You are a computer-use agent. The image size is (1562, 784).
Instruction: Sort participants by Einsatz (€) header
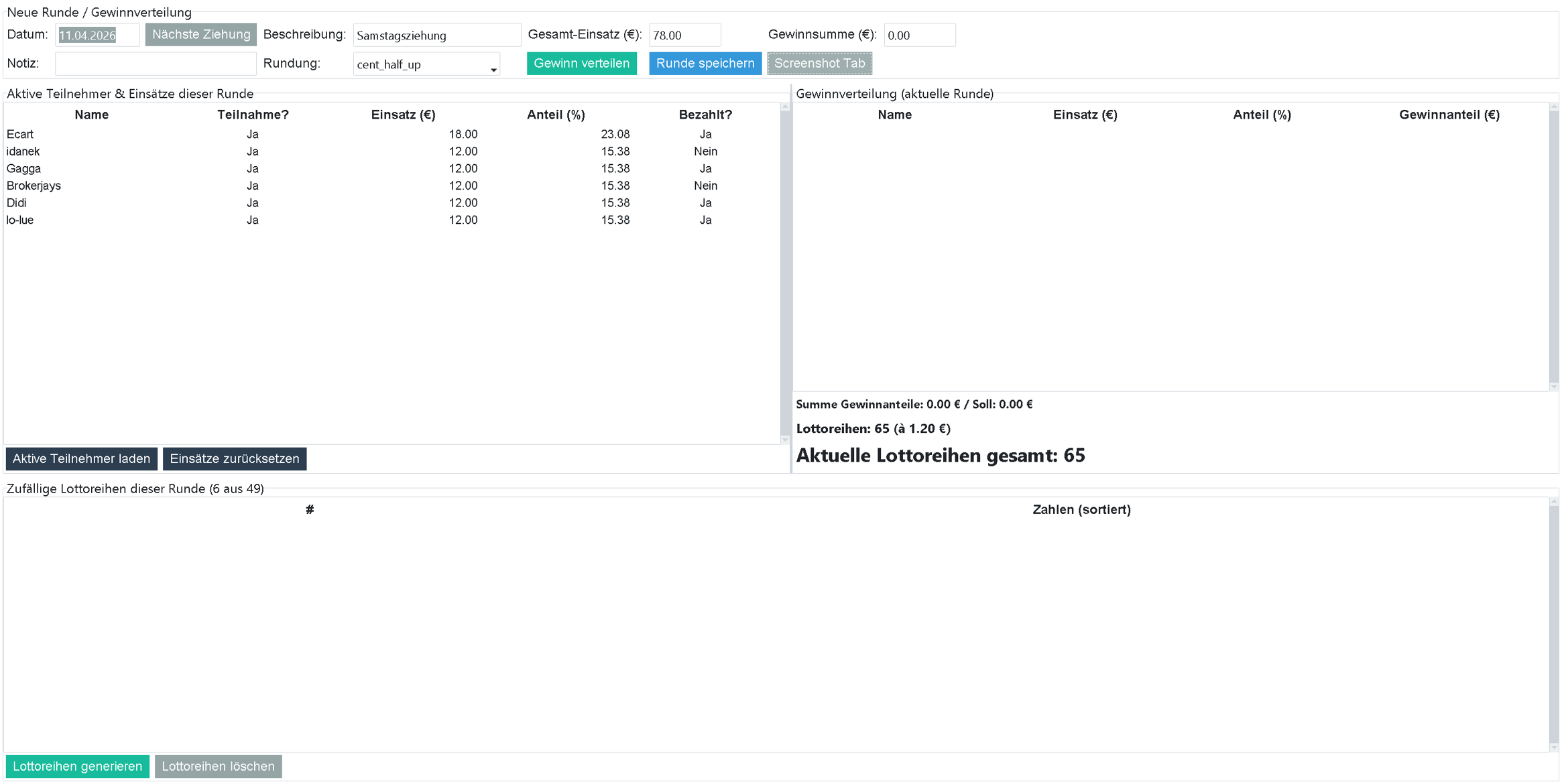tap(403, 115)
